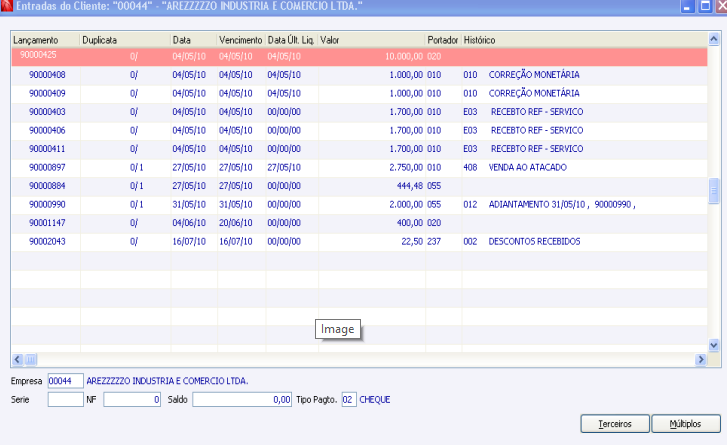Viewport: 727px width, 445px height.
Task: Click the Data Últ. Liq. column header
Action: 292,40
